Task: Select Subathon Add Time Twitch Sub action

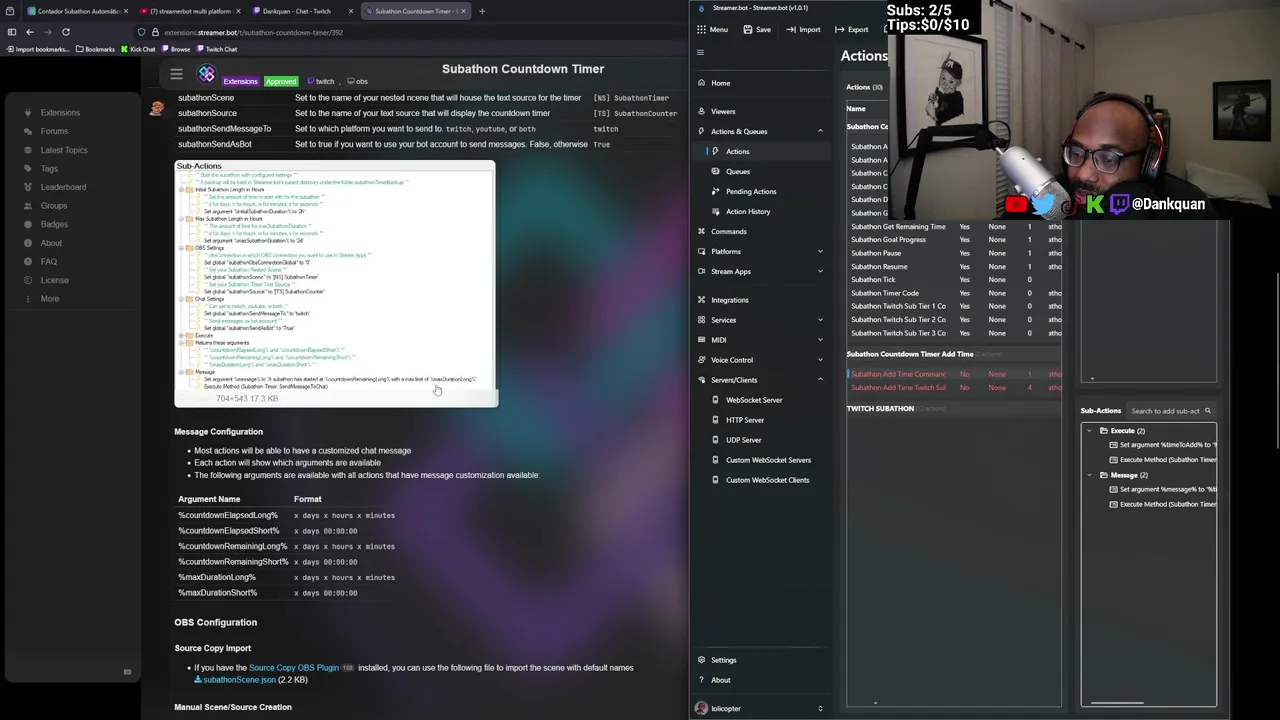Action: (954, 387)
